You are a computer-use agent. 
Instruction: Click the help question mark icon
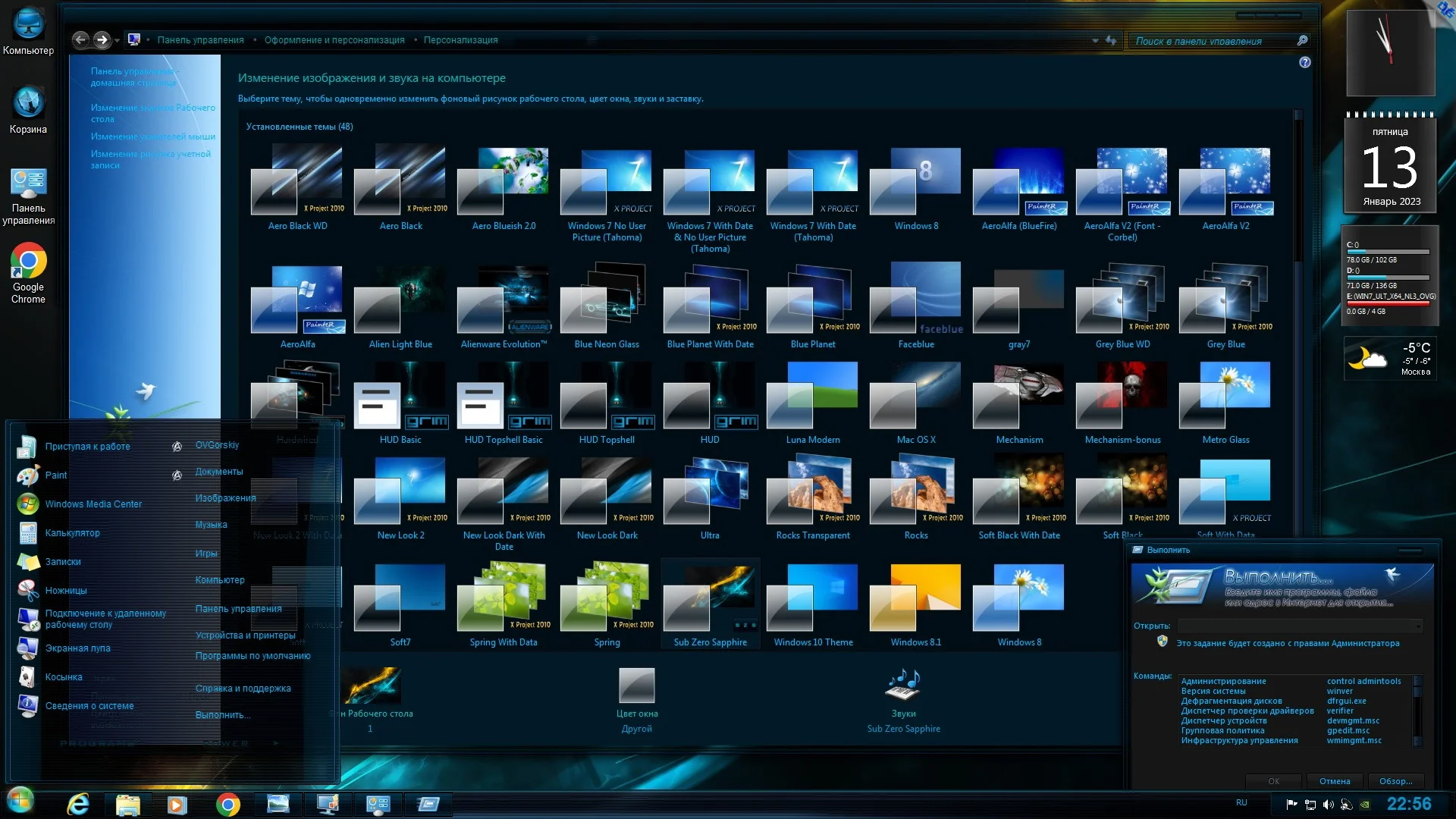1304,62
